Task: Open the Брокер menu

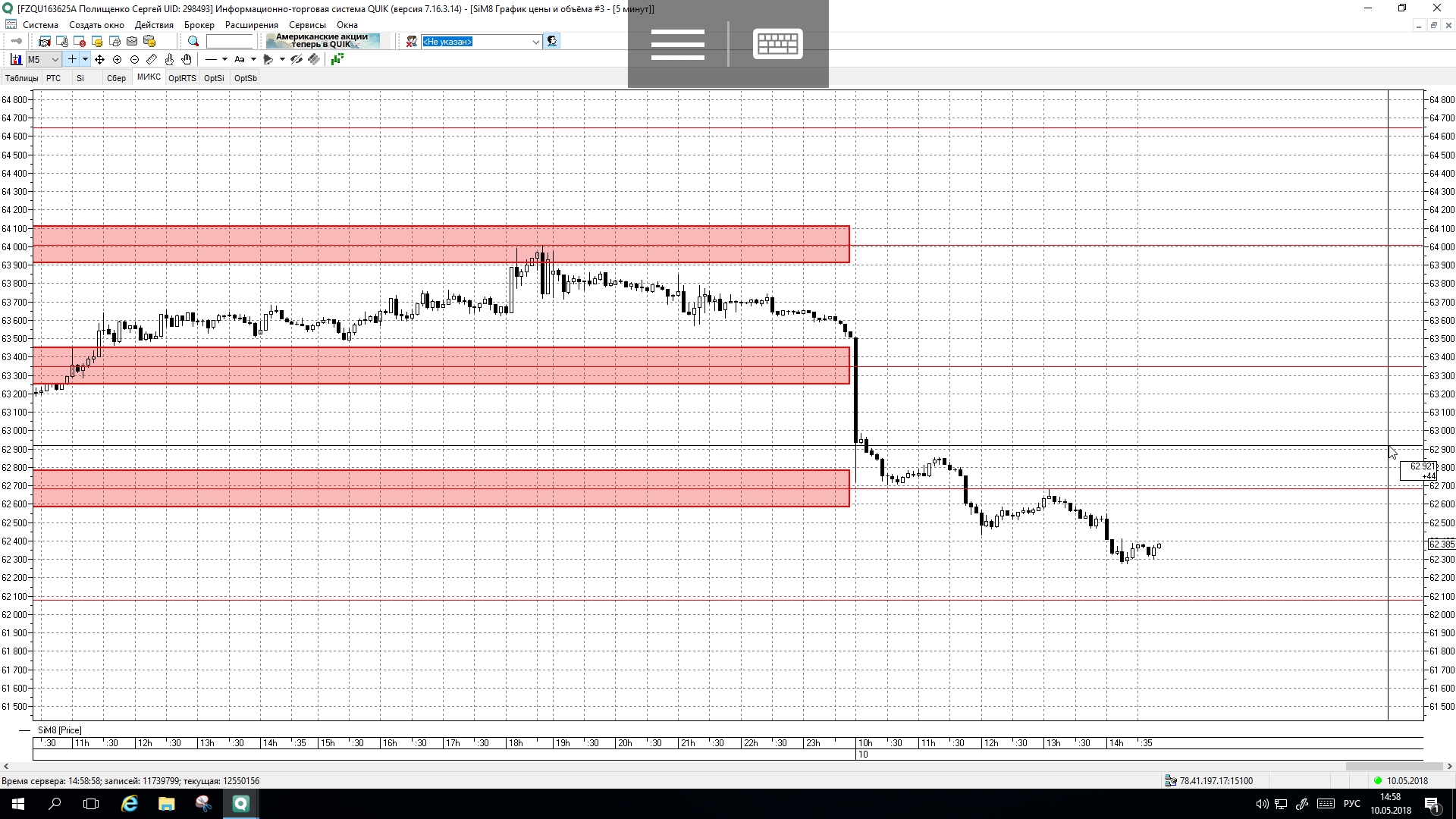Action: coord(199,25)
